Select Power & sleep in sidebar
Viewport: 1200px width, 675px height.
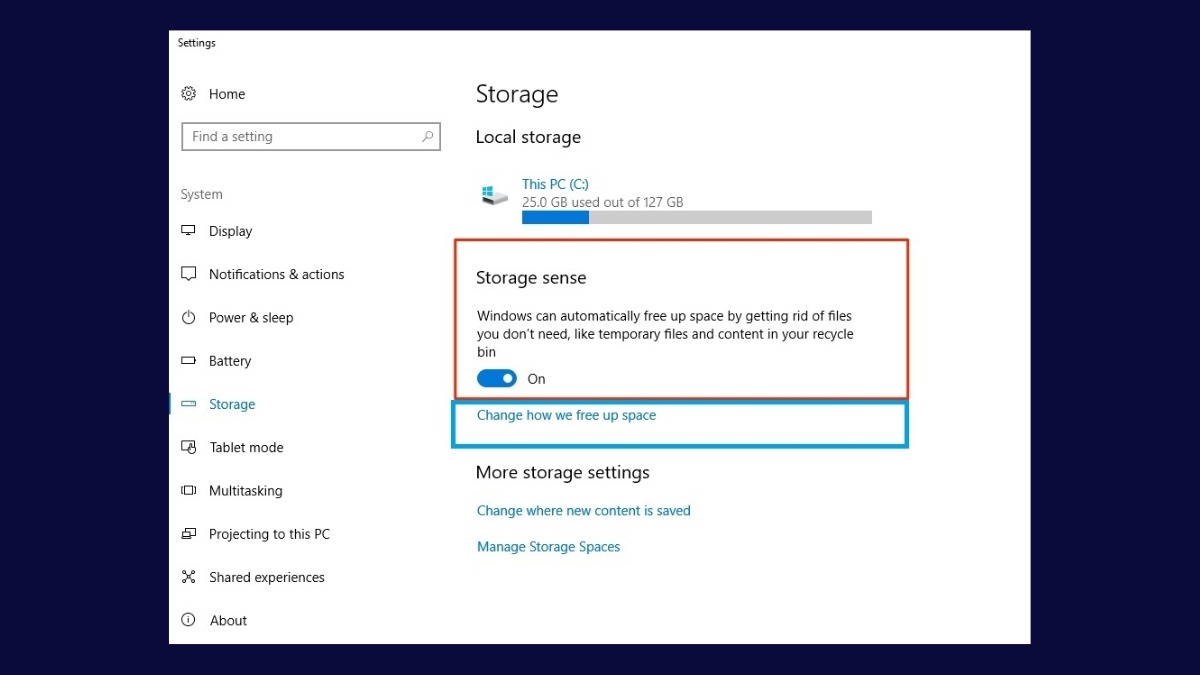(x=251, y=318)
